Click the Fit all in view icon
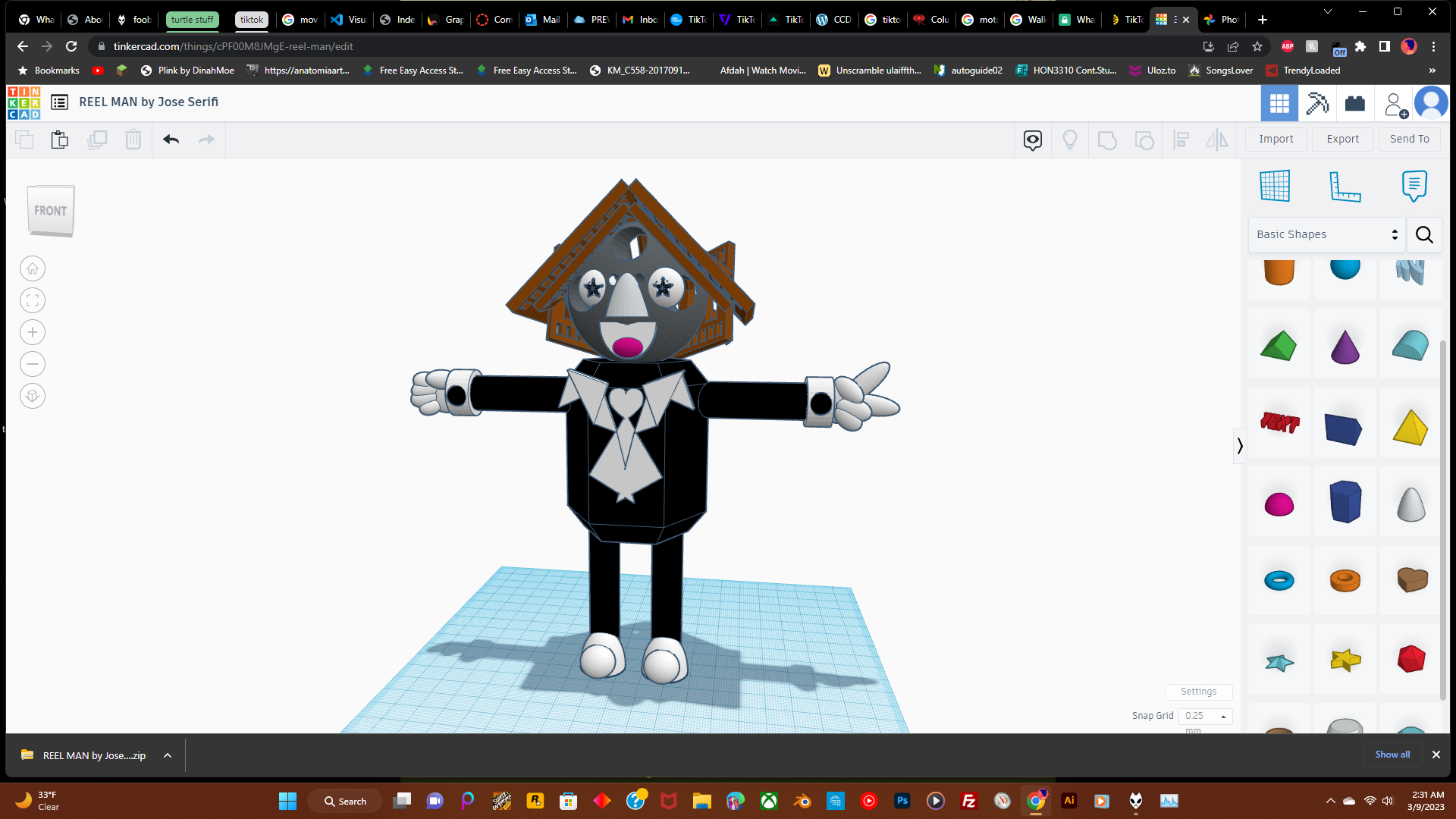The width and height of the screenshot is (1456, 819). click(33, 300)
